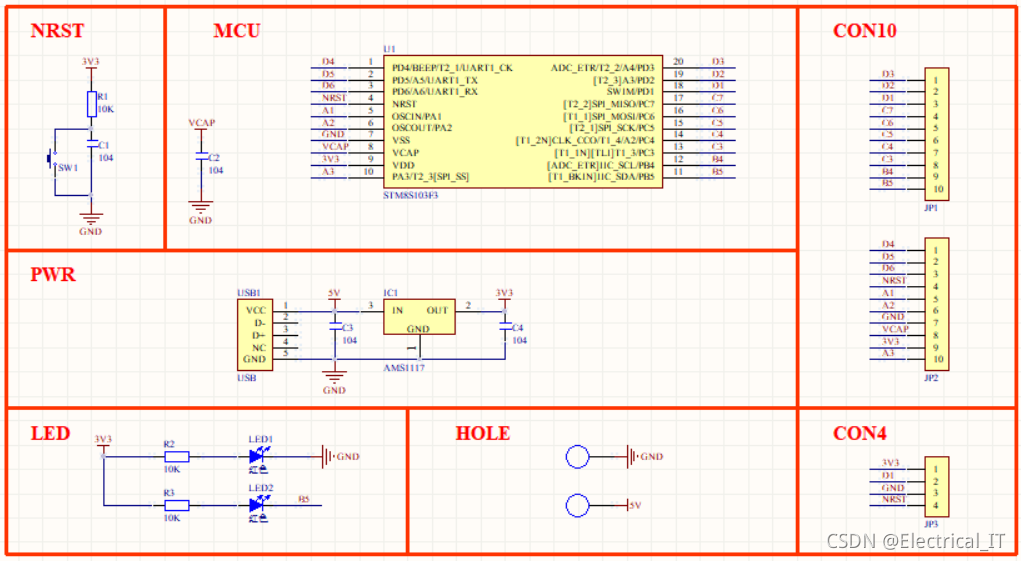1021x561 pixels.
Task: Click pin name SWIM/PD1 on U1
Action: 630,92
